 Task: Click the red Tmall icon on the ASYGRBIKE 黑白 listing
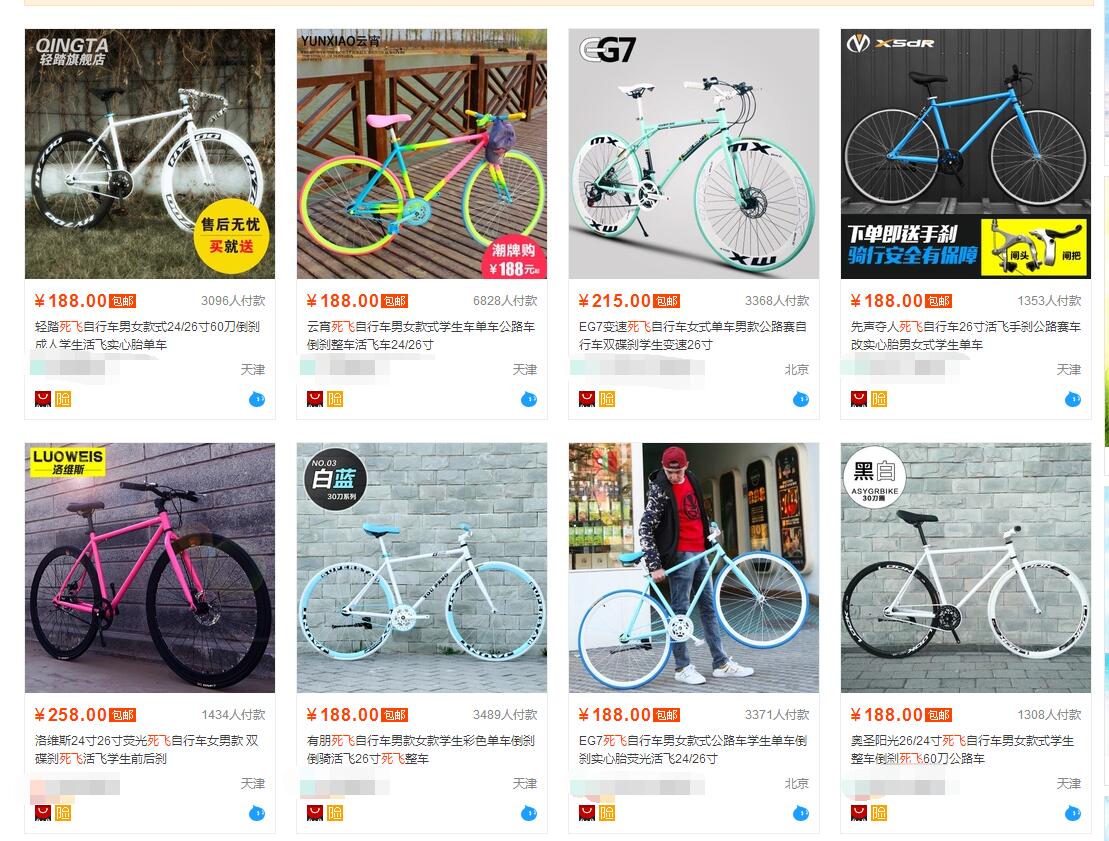(859, 813)
